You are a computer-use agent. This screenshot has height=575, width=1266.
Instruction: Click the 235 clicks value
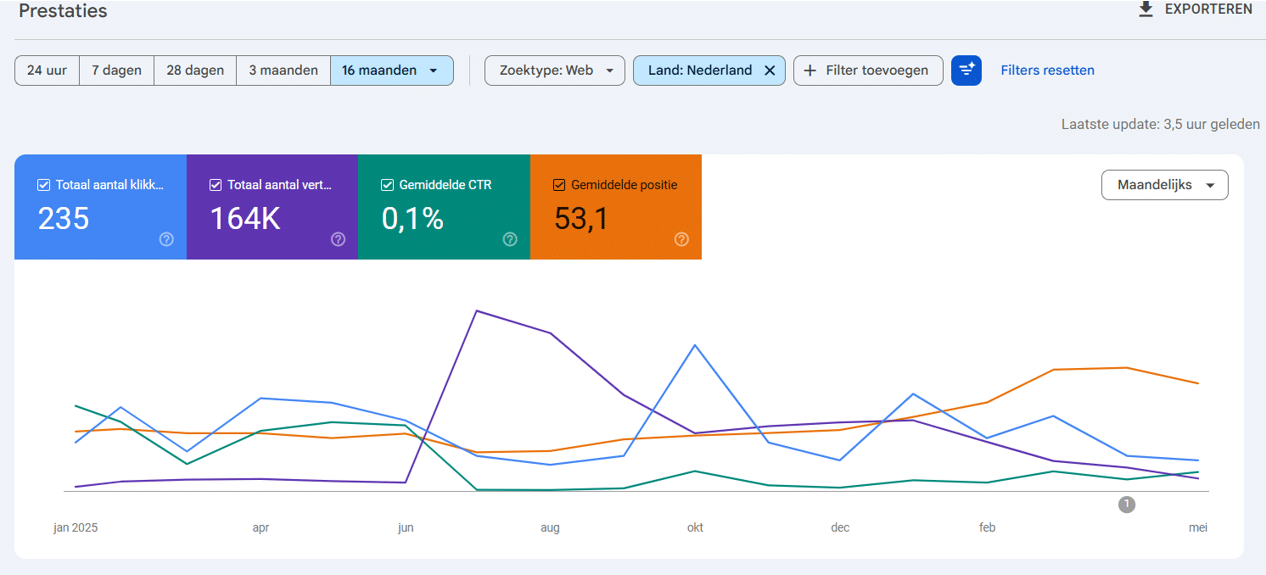64,218
